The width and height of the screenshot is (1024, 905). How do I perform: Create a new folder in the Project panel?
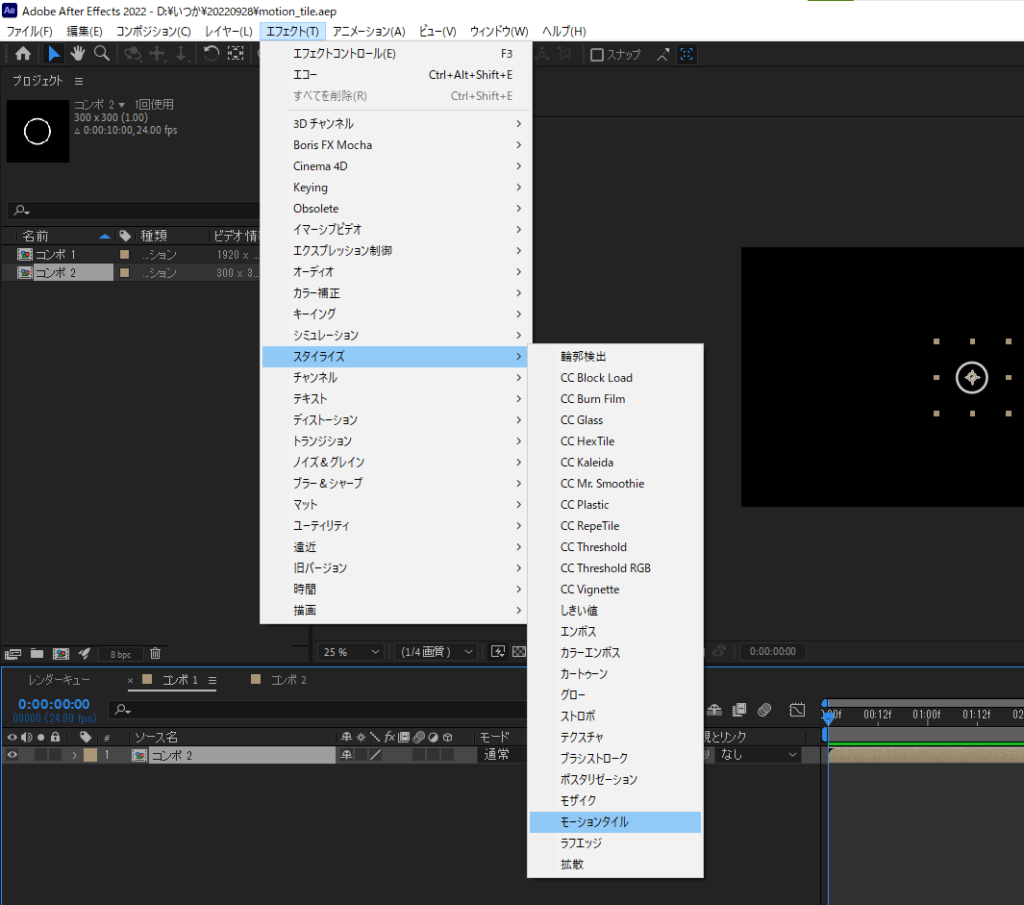click(37, 654)
